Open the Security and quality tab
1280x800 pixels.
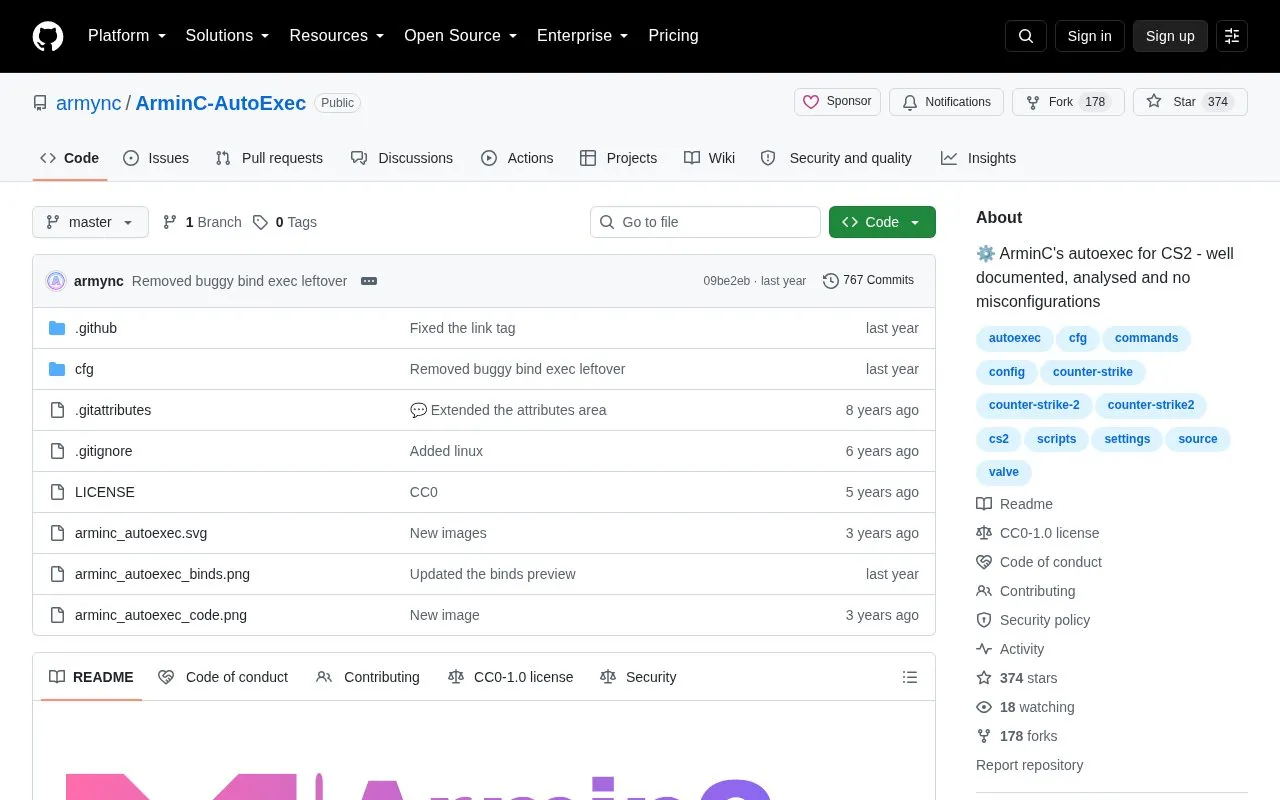836,158
